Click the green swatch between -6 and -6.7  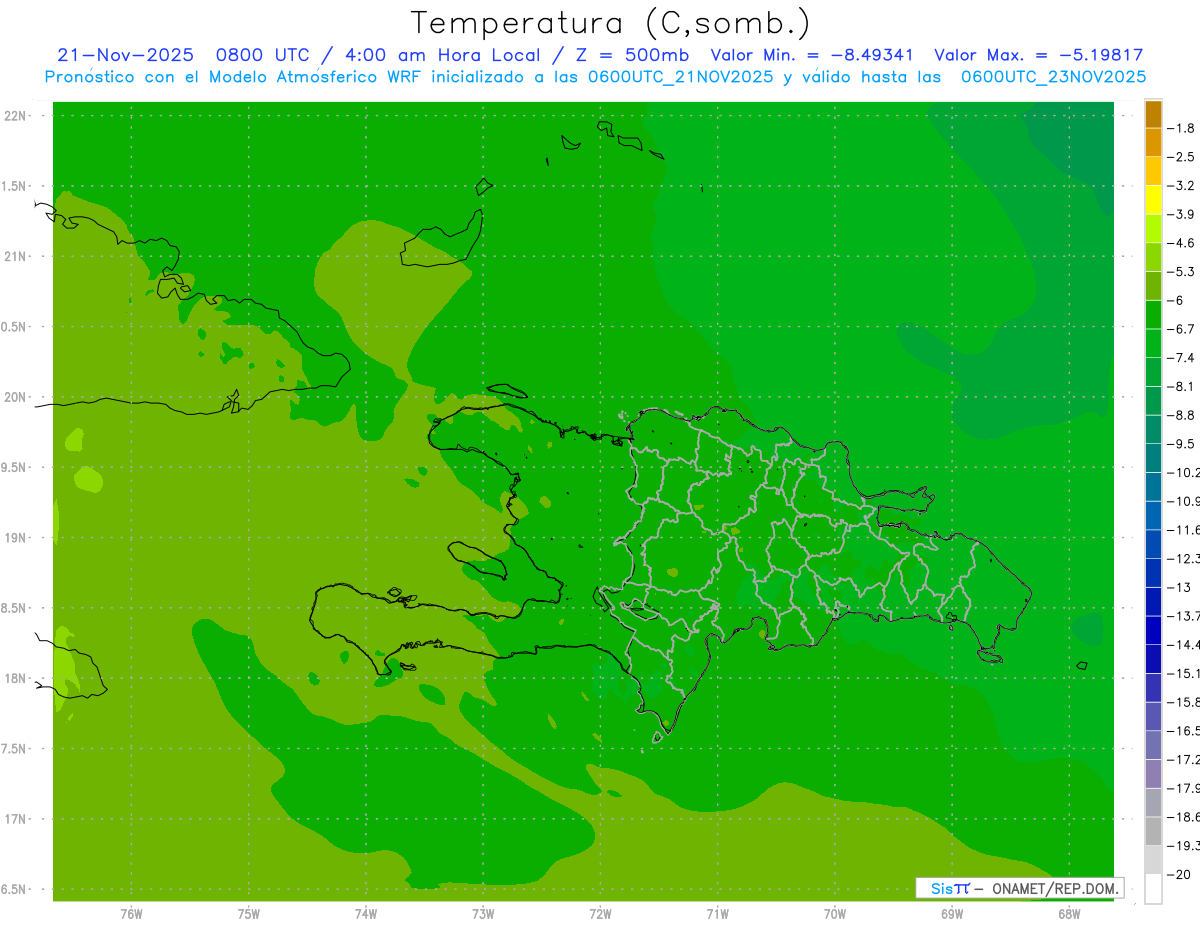point(1153,315)
